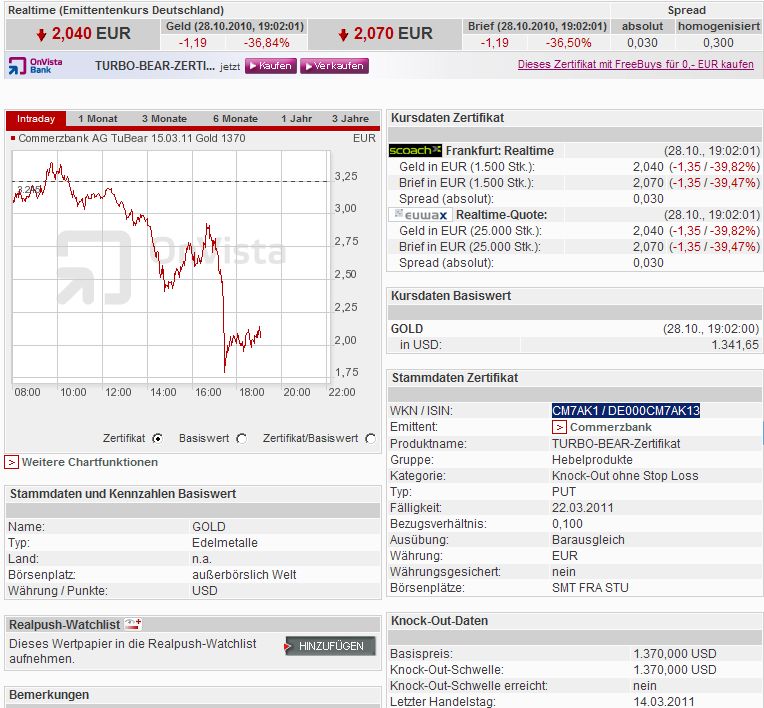Click the Kategorie value Knock-Out ohne Stop Loss
This screenshot has width=764, height=708.
click(625, 476)
